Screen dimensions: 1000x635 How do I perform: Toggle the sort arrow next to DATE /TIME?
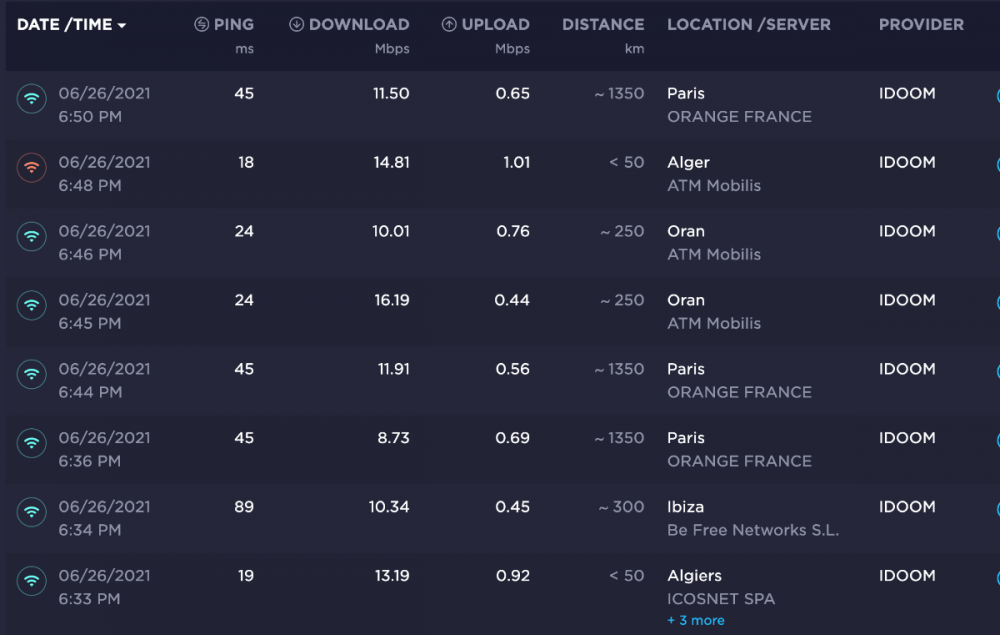[x=122, y=26]
